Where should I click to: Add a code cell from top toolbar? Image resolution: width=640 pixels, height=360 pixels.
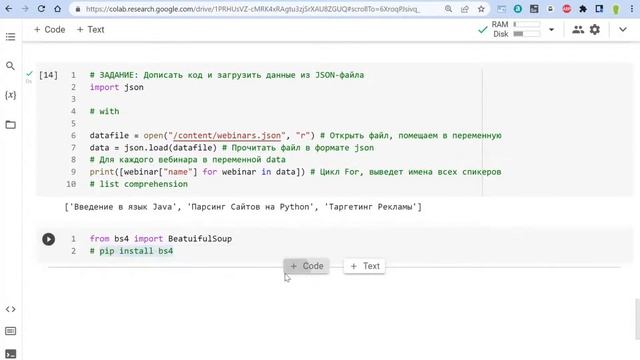coord(49,29)
